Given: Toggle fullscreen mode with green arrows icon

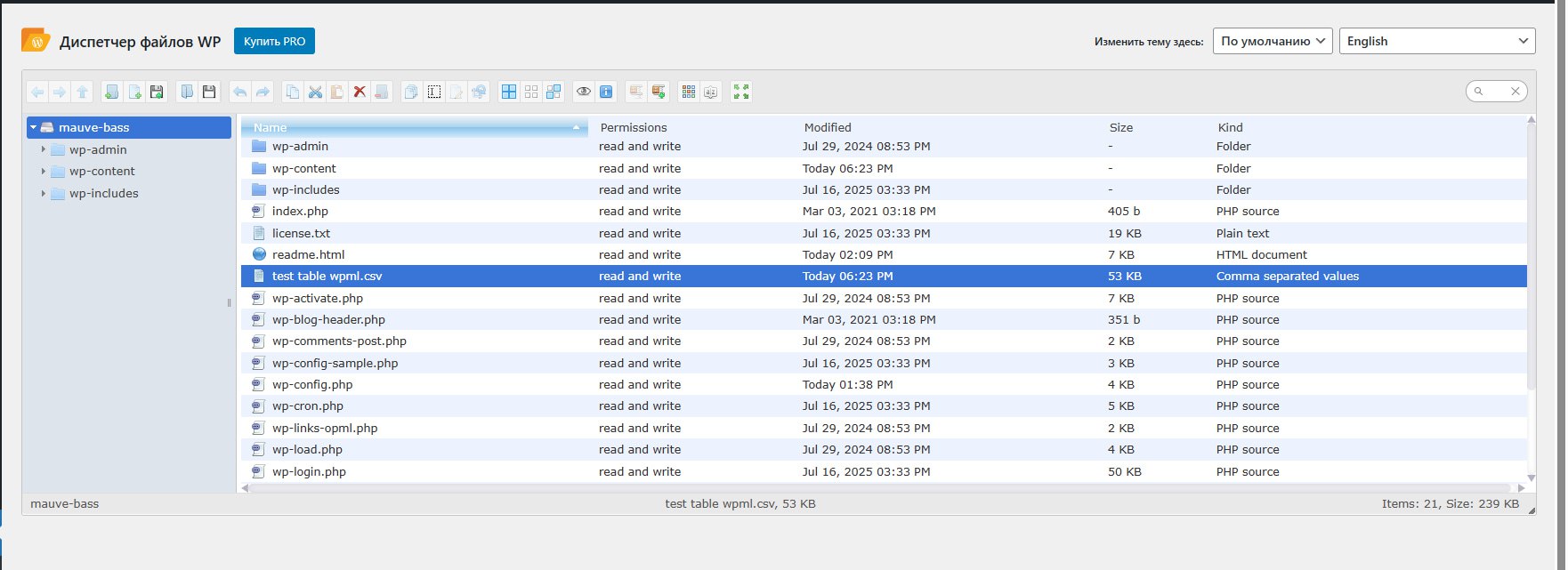Looking at the screenshot, I should [740, 92].
